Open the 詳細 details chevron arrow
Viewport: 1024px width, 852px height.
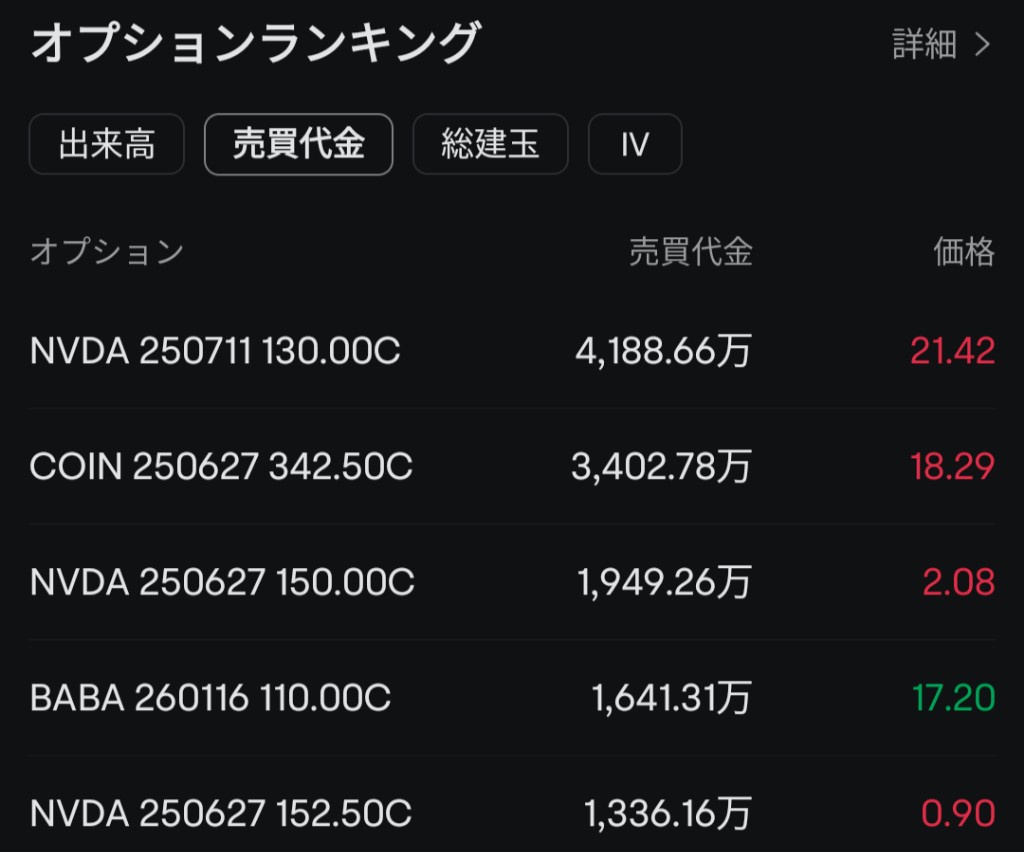pyautogui.click(x=982, y=44)
